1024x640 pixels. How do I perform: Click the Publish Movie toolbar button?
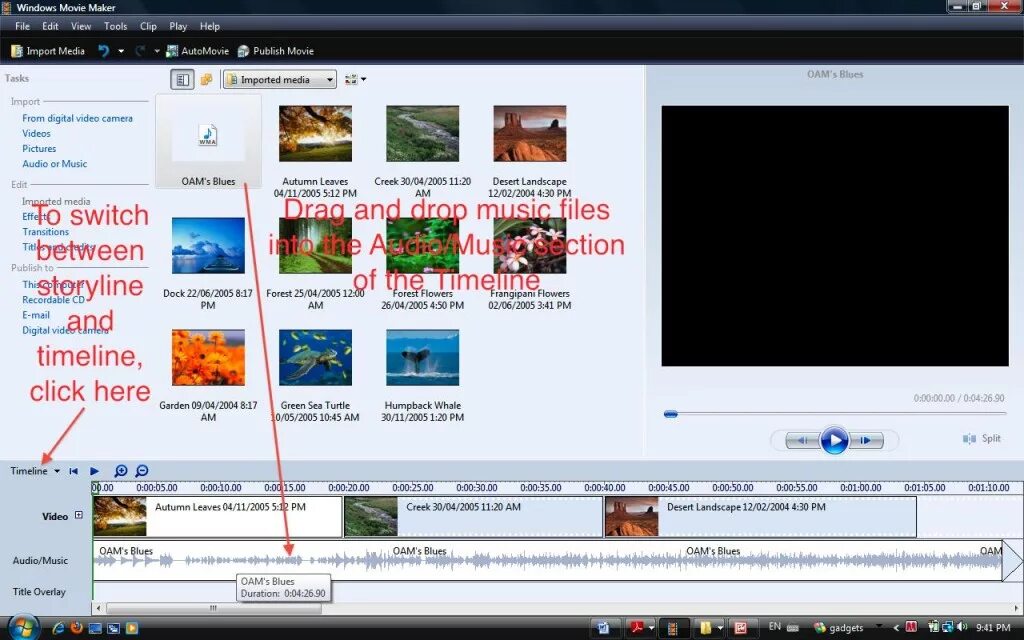pos(276,51)
